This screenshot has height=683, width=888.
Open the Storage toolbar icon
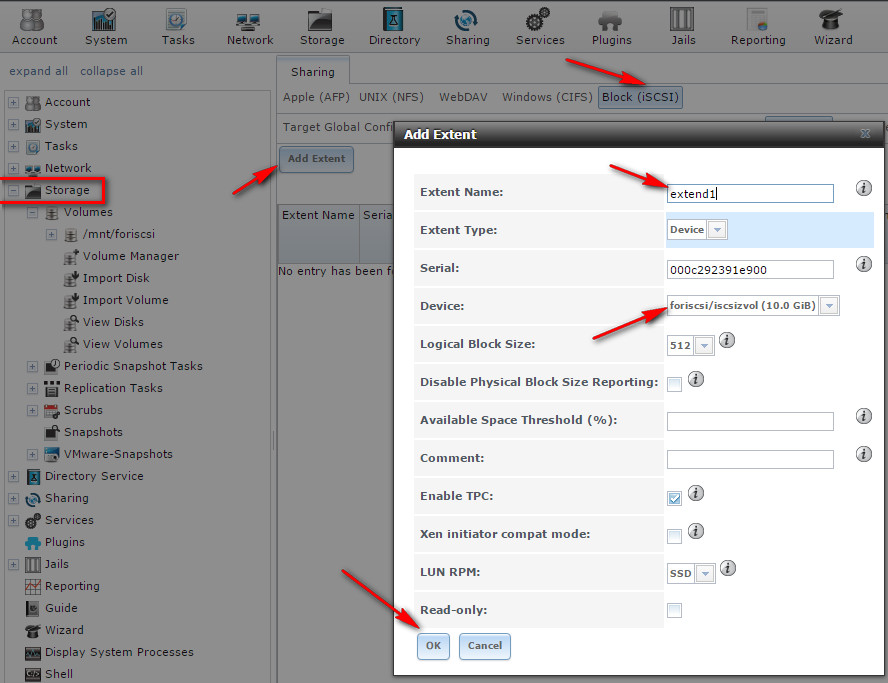click(x=322, y=27)
